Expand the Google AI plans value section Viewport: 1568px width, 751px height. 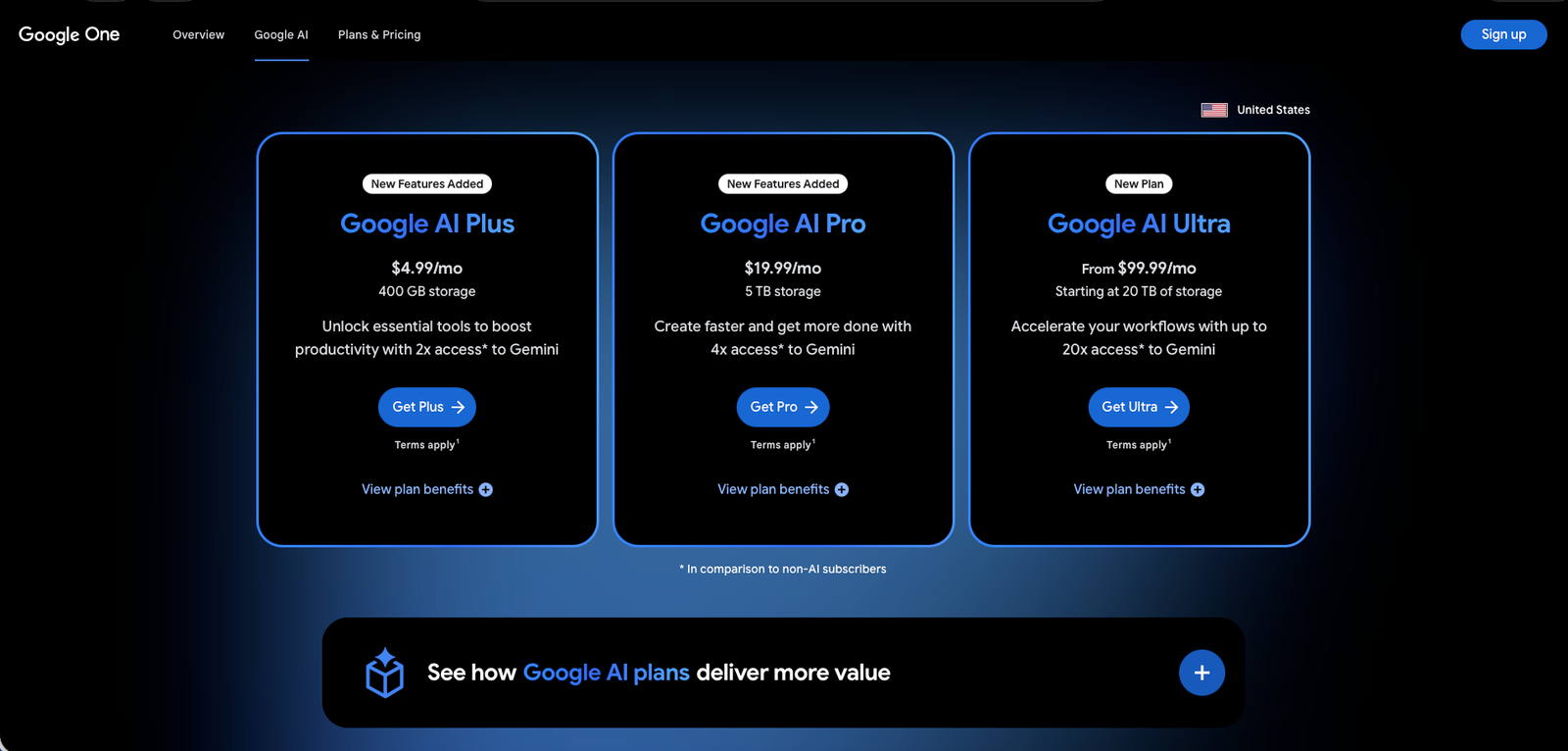pos(1201,673)
